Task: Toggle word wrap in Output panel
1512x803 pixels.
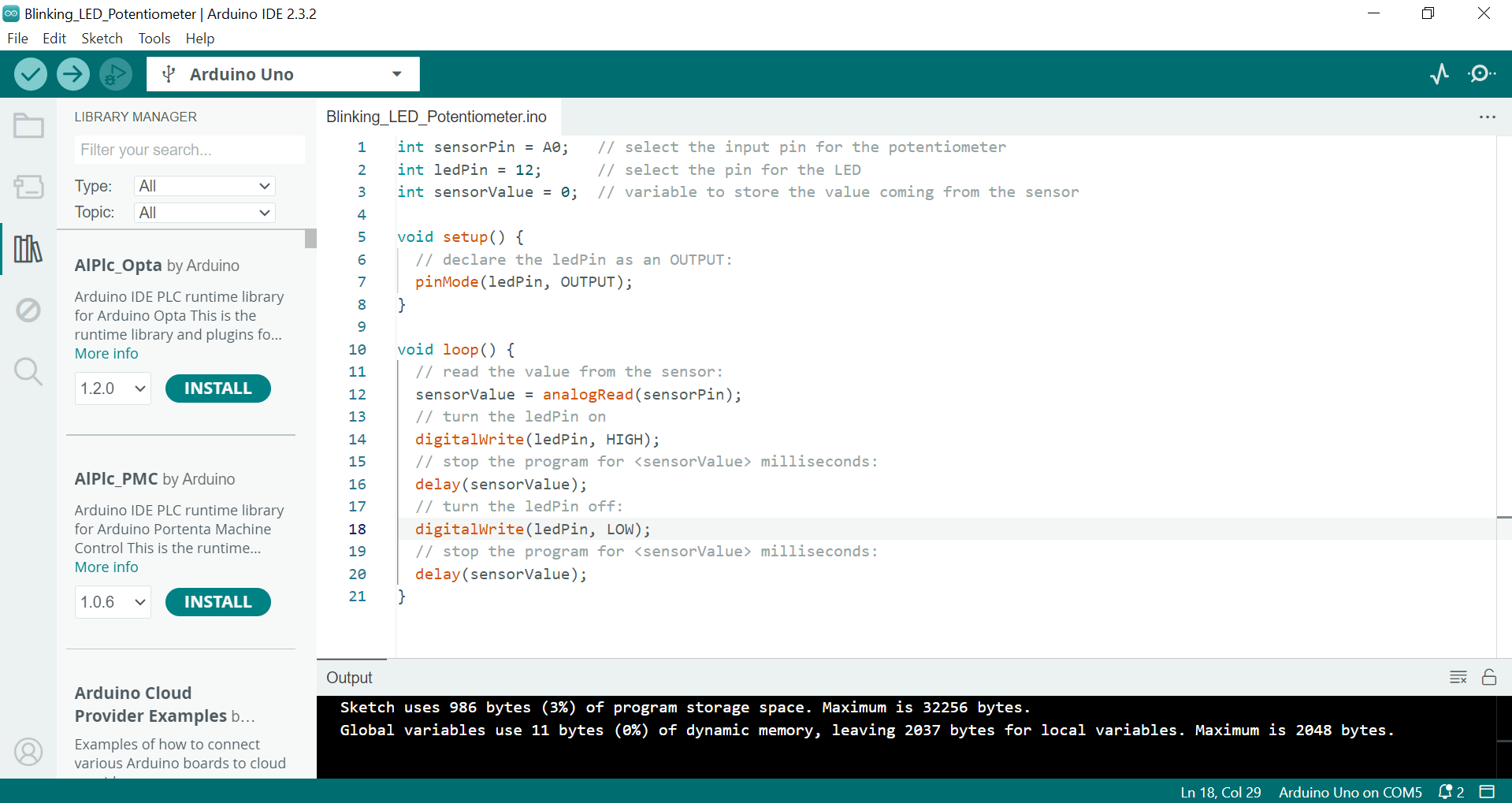Action: [x=1458, y=678]
